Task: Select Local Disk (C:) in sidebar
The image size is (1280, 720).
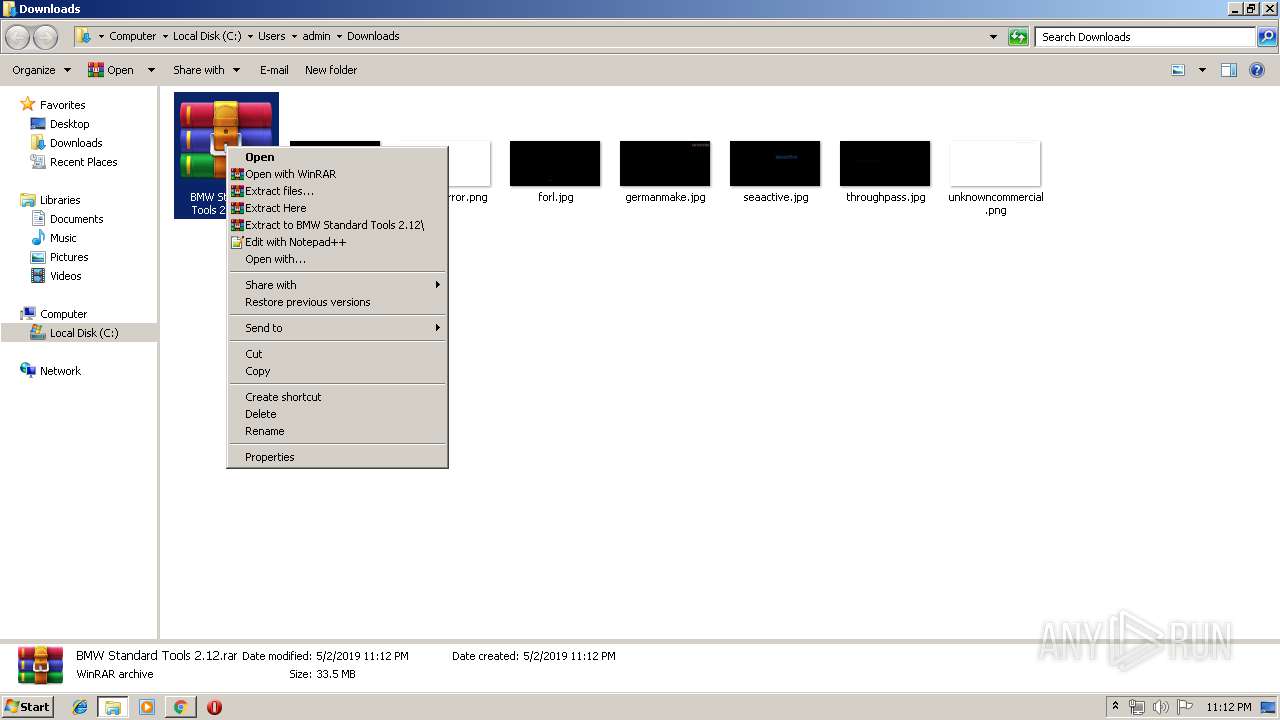Action: [84, 333]
